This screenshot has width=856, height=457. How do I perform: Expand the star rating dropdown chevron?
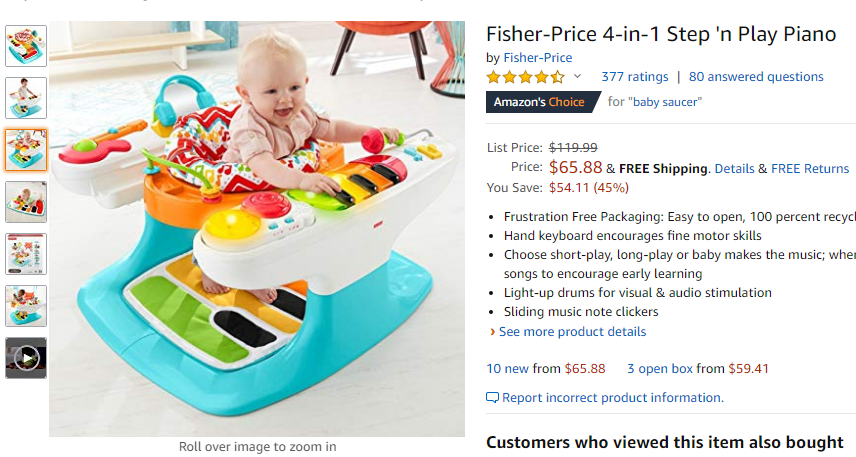(577, 76)
